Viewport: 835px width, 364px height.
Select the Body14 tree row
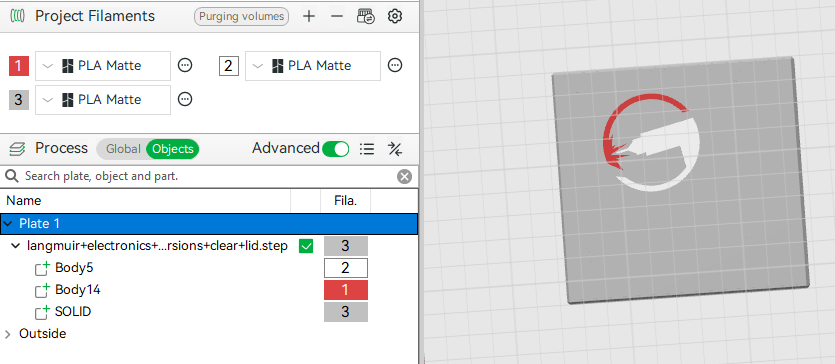click(209, 290)
